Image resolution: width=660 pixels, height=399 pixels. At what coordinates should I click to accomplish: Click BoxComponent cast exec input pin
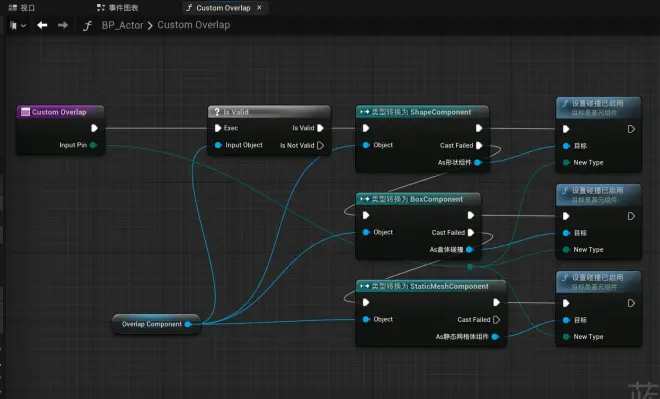click(366, 215)
